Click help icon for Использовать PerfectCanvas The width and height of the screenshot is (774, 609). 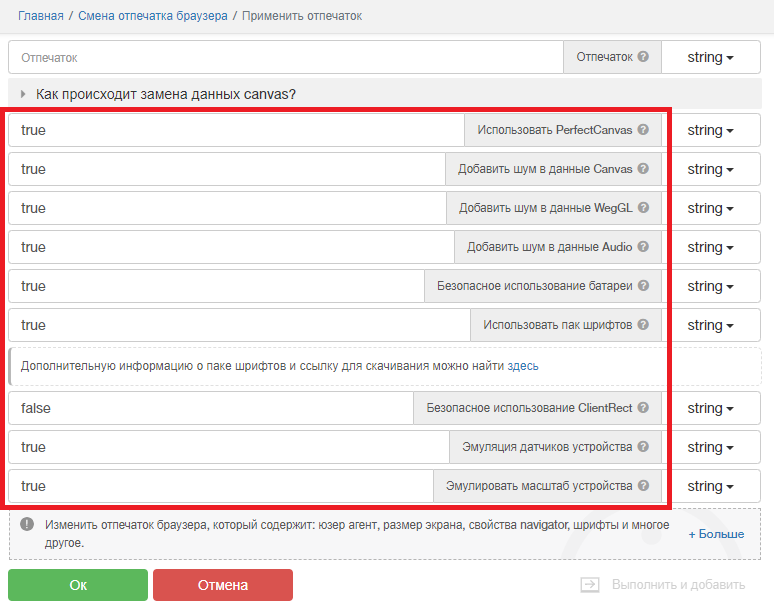tap(643, 130)
